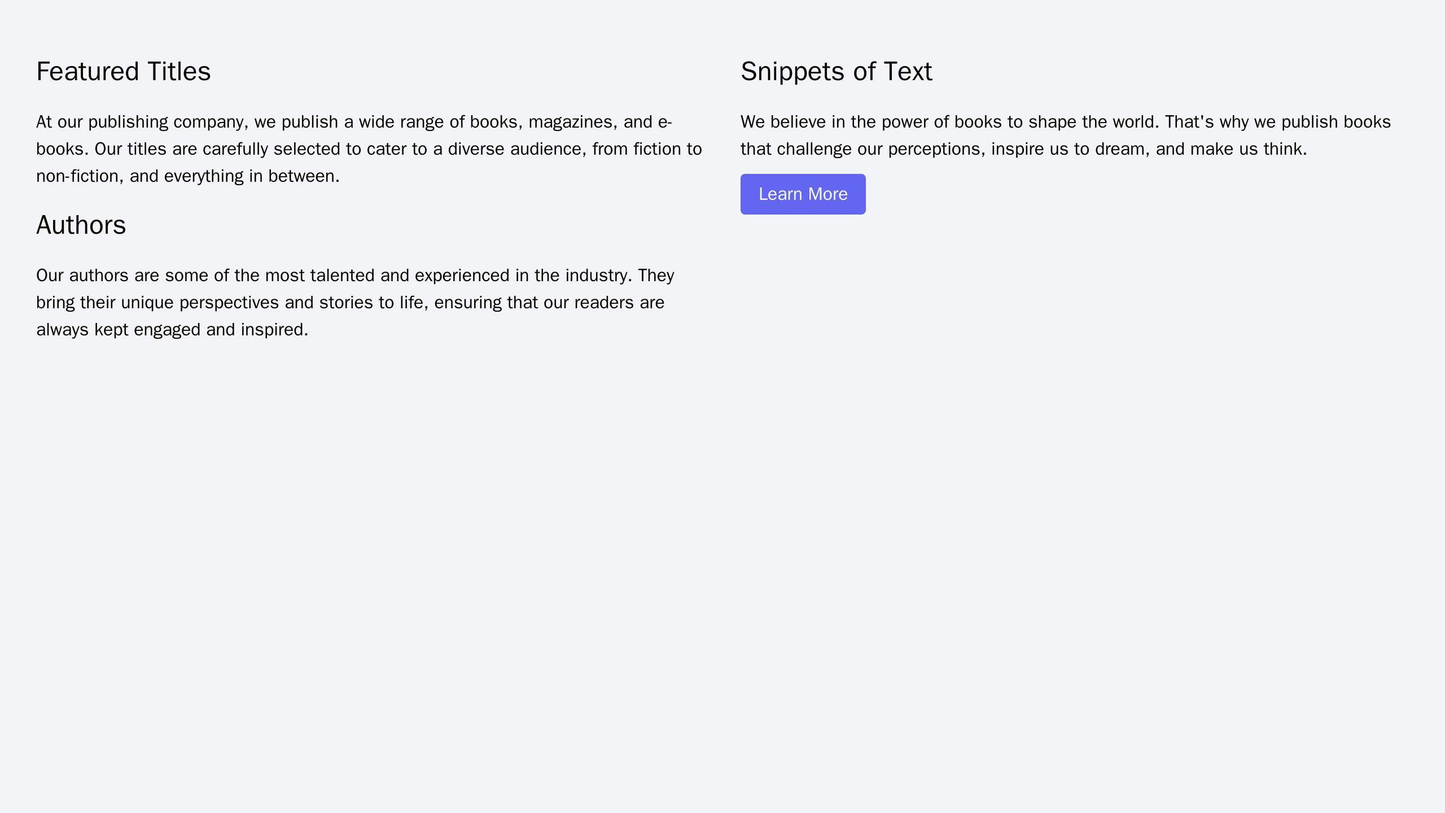Click the phrase 'inspire us to dream'

coord(1067,149)
